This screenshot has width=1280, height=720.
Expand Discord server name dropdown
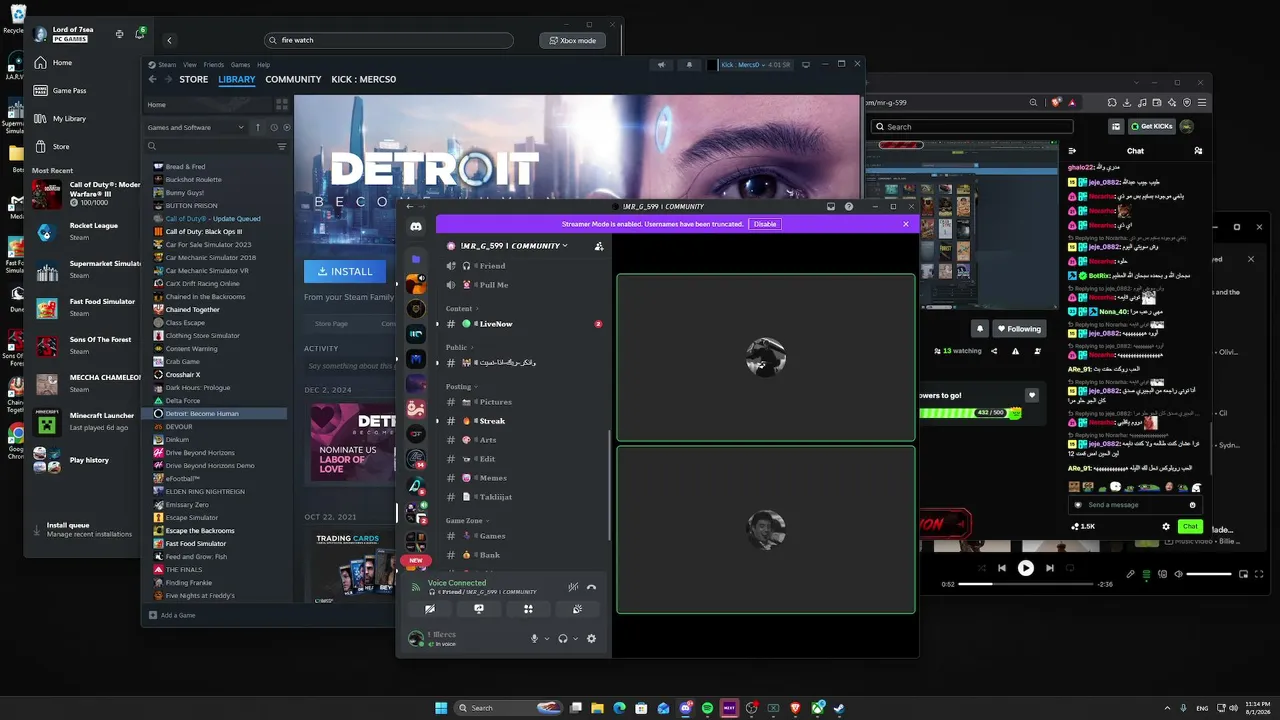tap(564, 246)
